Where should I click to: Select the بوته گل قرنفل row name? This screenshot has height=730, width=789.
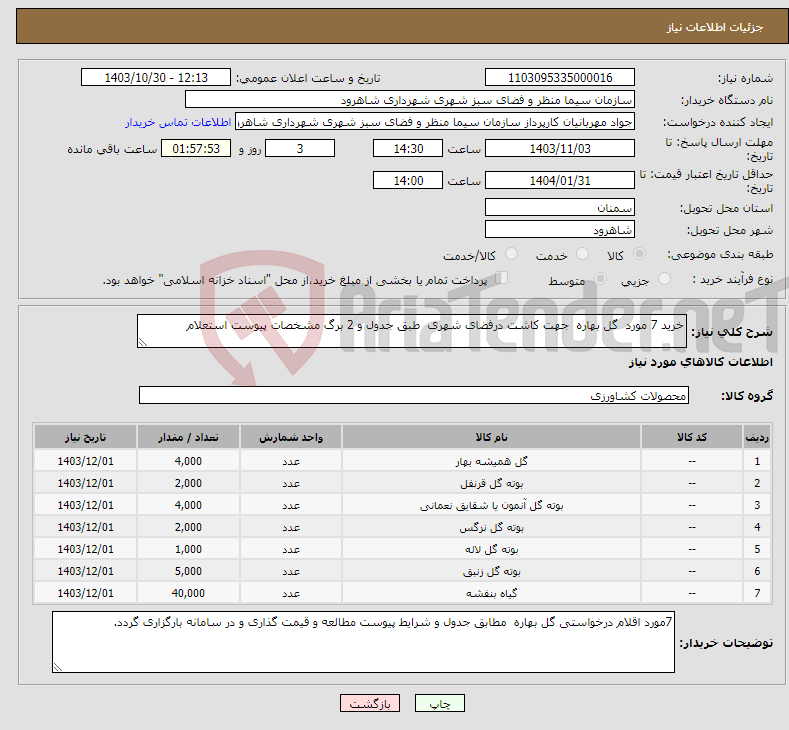pos(492,483)
